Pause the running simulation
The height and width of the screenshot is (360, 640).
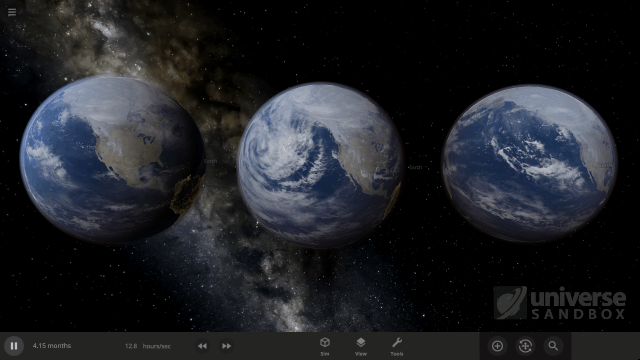[x=14, y=346]
